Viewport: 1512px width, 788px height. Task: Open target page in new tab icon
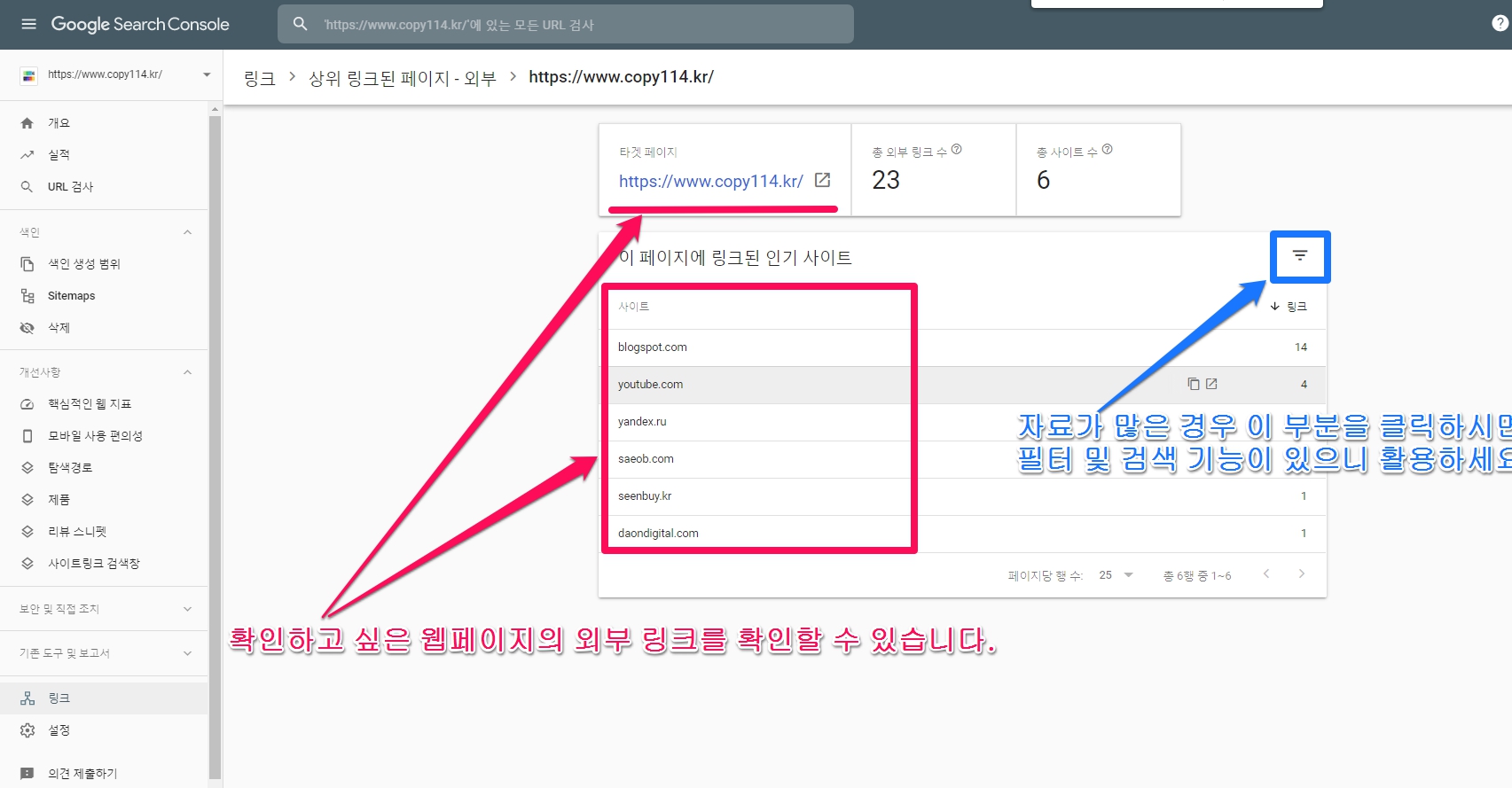(823, 180)
